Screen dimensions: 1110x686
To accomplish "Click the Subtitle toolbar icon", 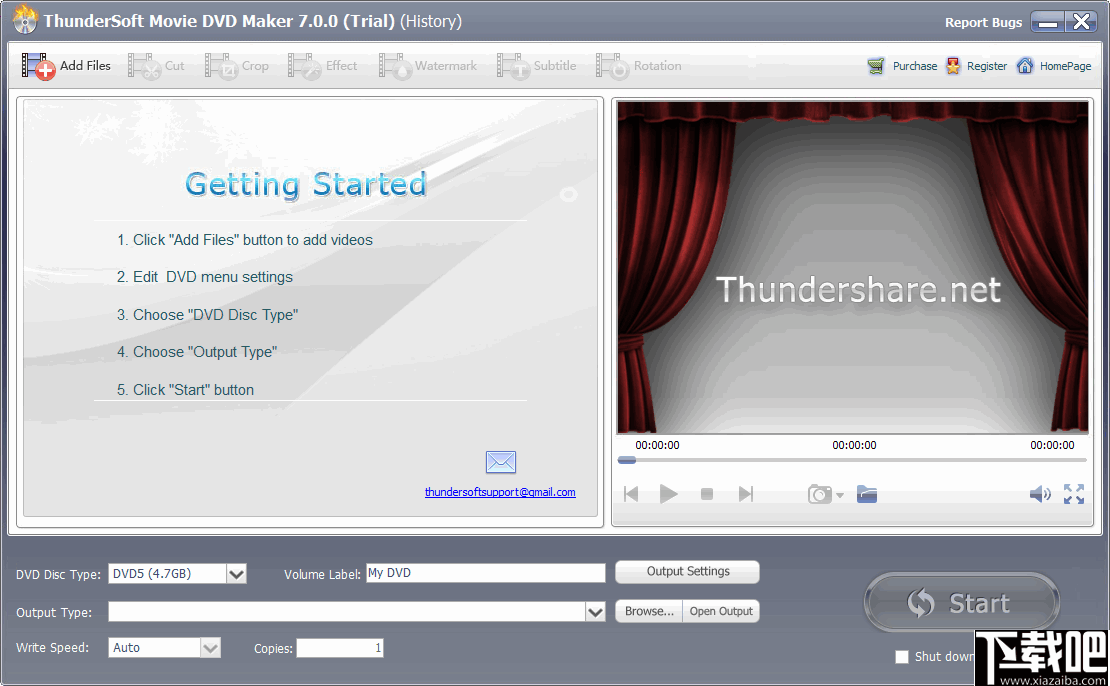I will [516, 65].
